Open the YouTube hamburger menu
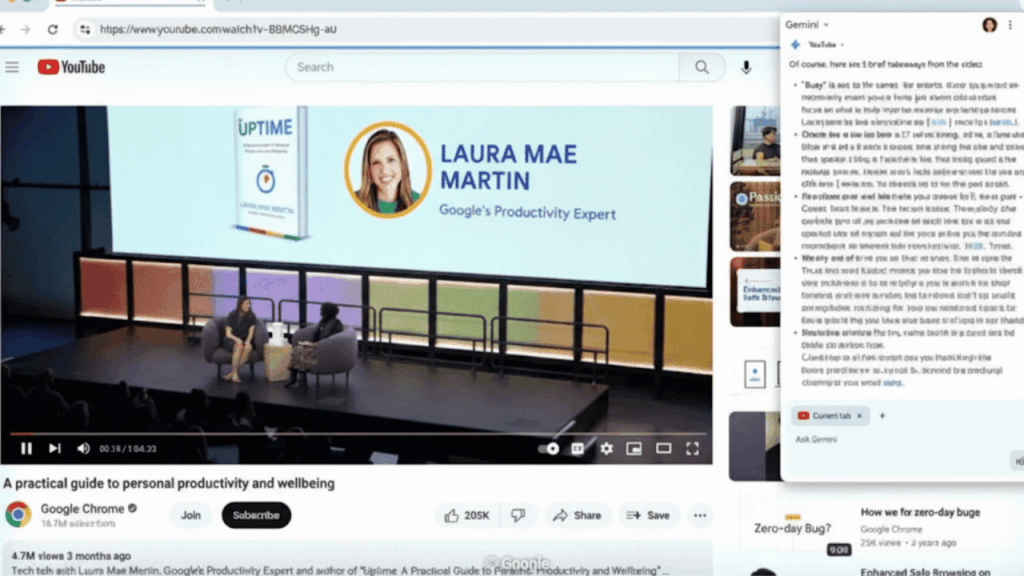The width and height of the screenshot is (1024, 576). coord(12,67)
